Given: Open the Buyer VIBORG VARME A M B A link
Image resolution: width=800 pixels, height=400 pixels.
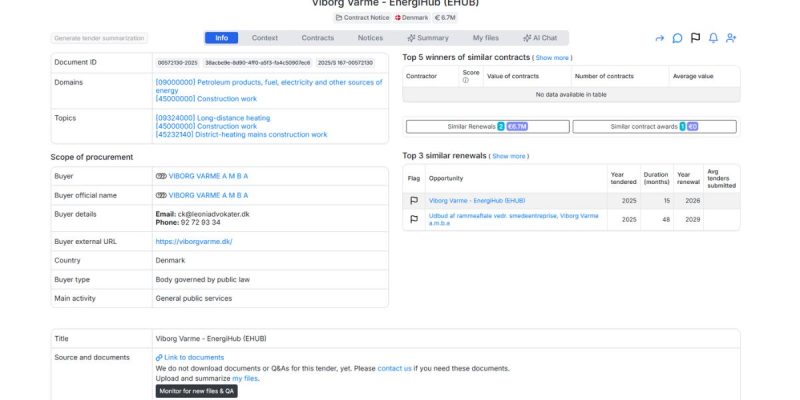Looking at the screenshot, I should tap(208, 176).
